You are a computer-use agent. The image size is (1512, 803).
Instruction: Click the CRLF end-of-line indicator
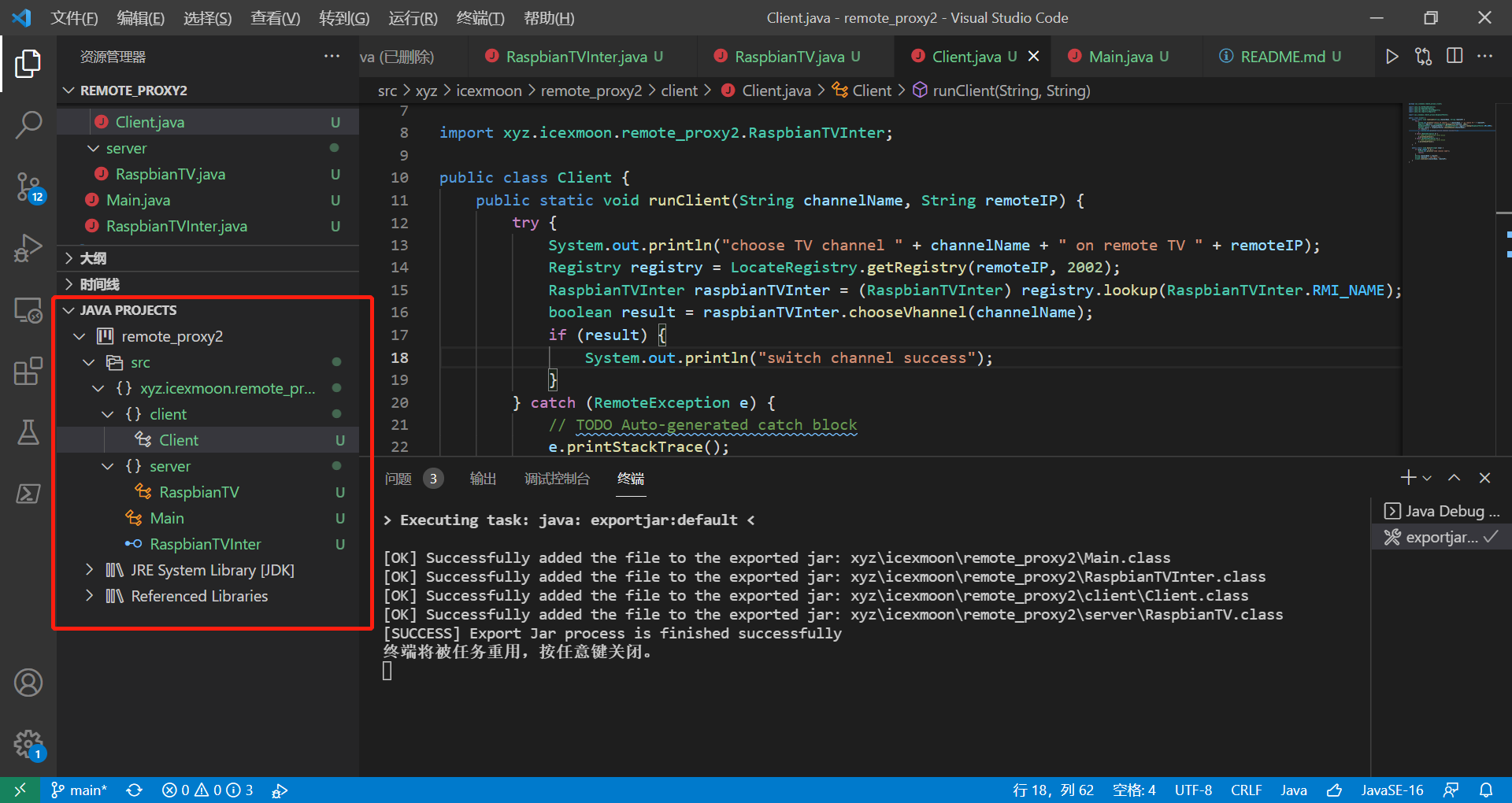pos(1246,790)
